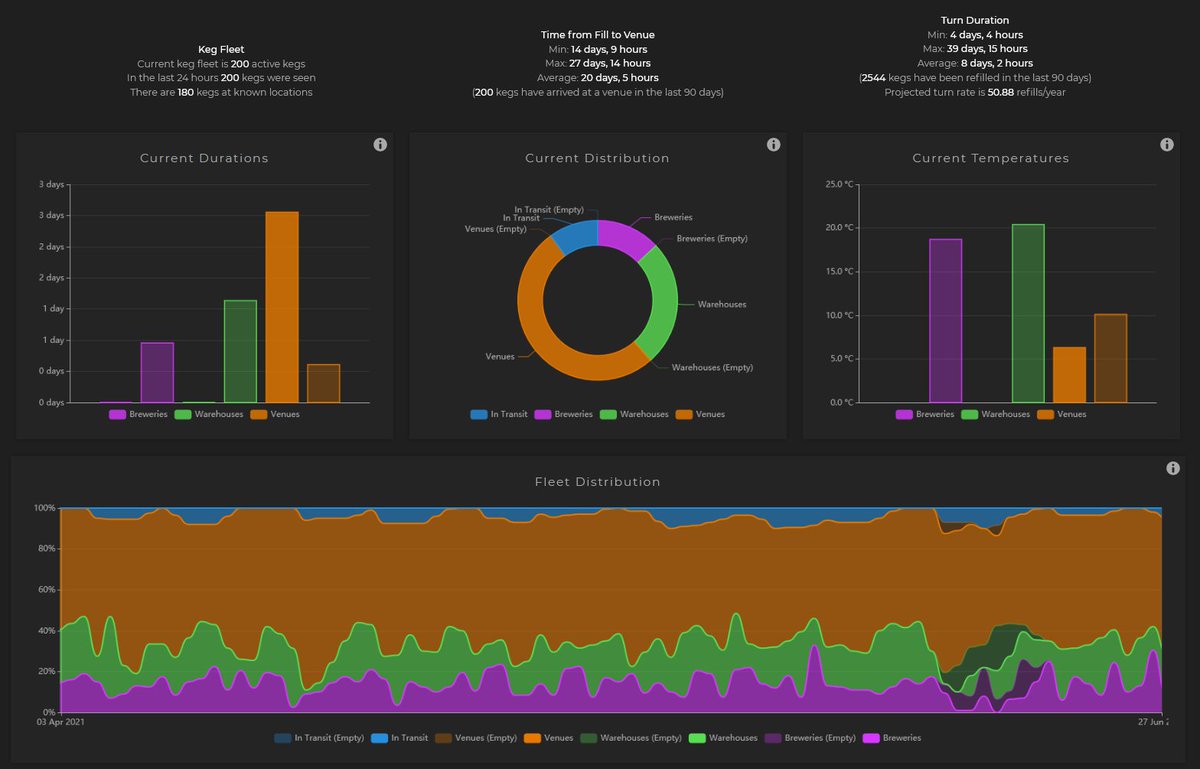Screen dimensions: 1200x769
Task: View info for Current Temperatures chart
Action: (1166, 144)
